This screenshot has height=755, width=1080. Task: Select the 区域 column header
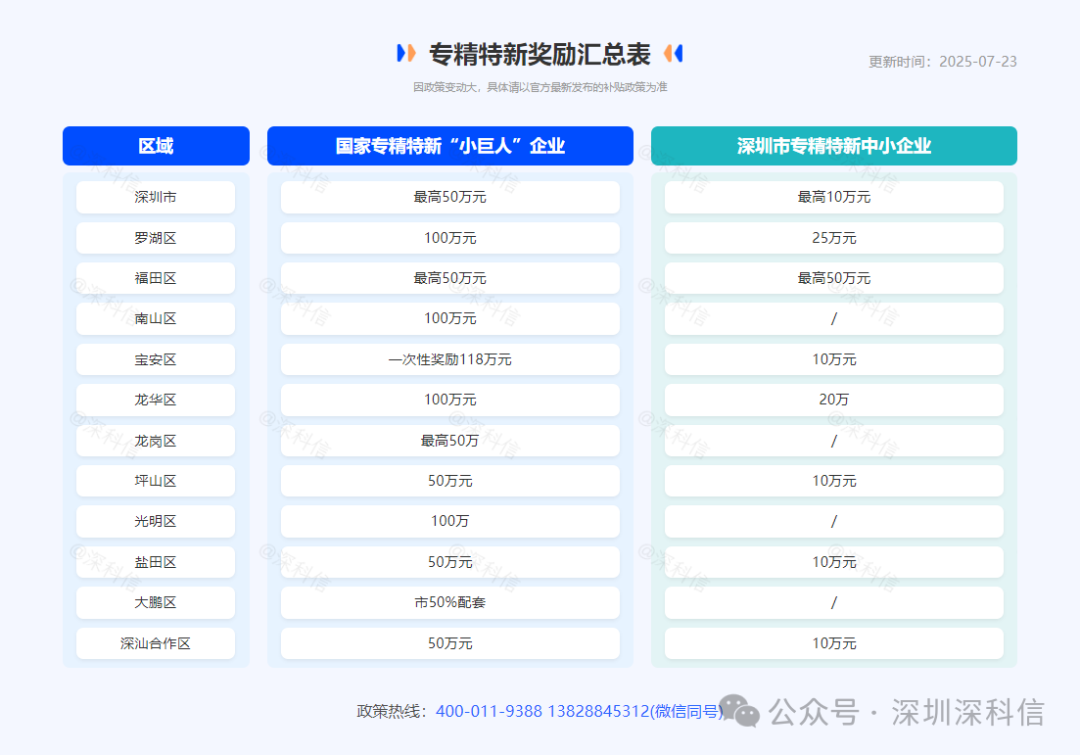[155, 146]
